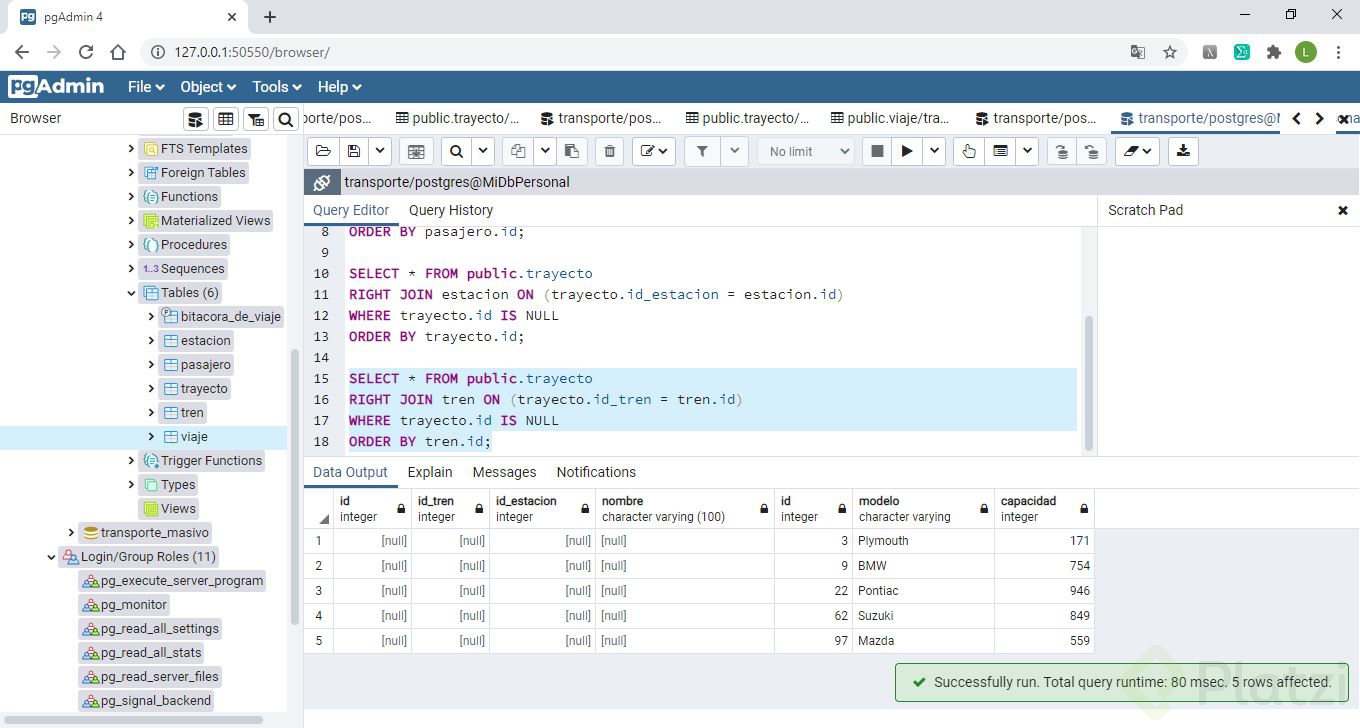Switch to the Query History tab
This screenshot has height=728, width=1360.
coord(451,210)
